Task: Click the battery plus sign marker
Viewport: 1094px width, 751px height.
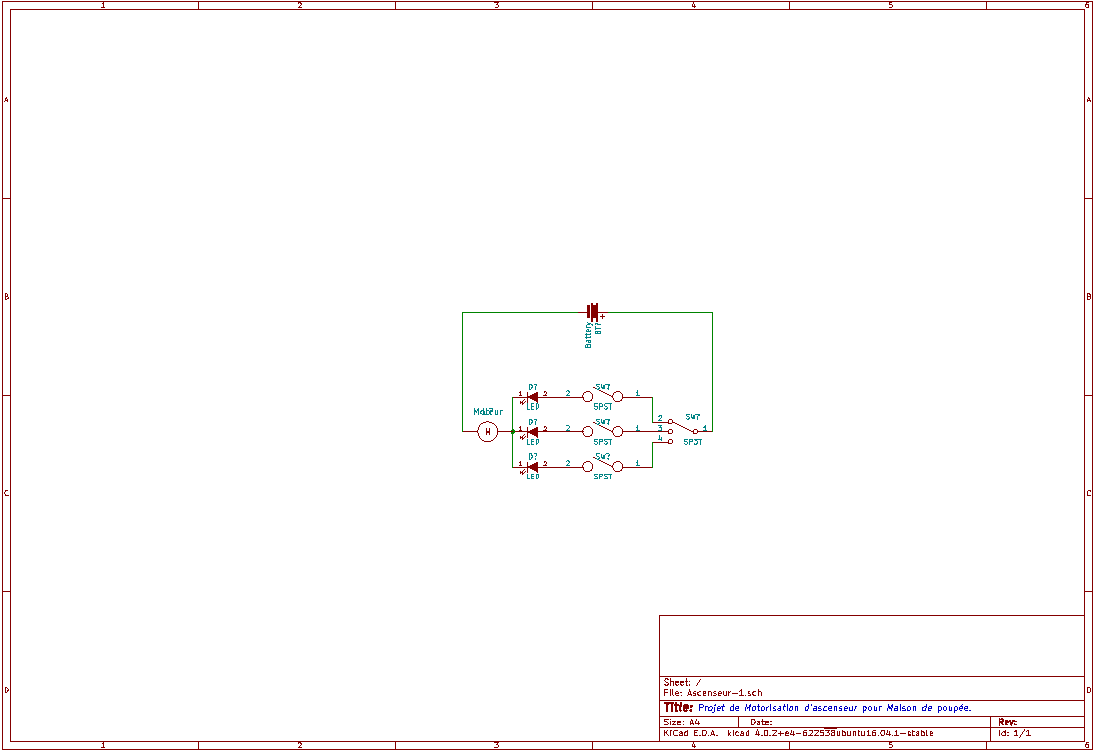Action: (x=603, y=317)
